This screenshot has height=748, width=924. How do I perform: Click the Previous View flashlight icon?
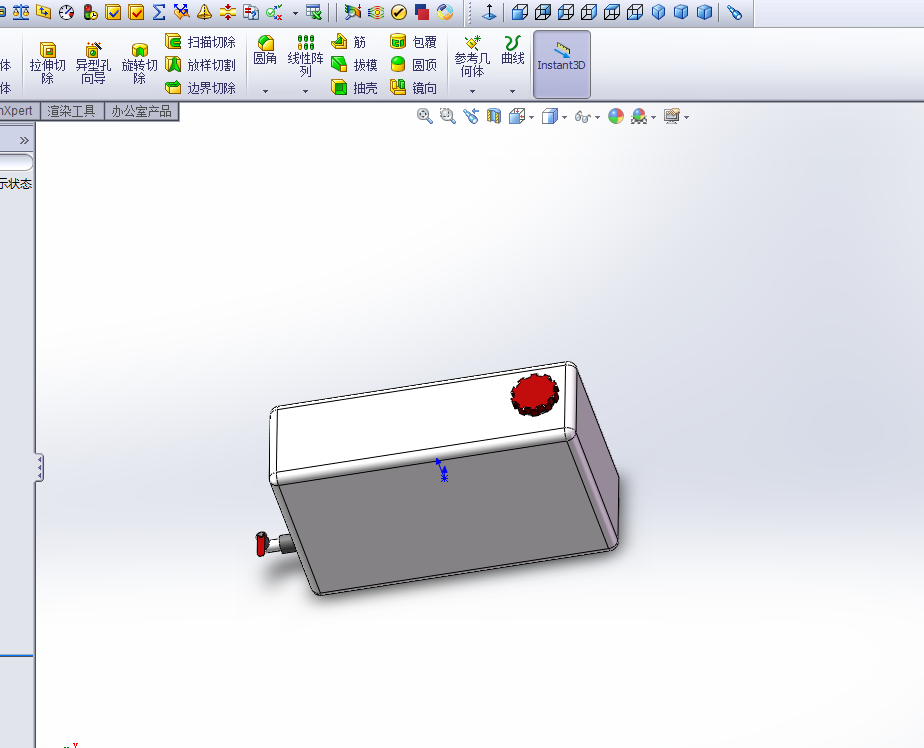pos(471,116)
